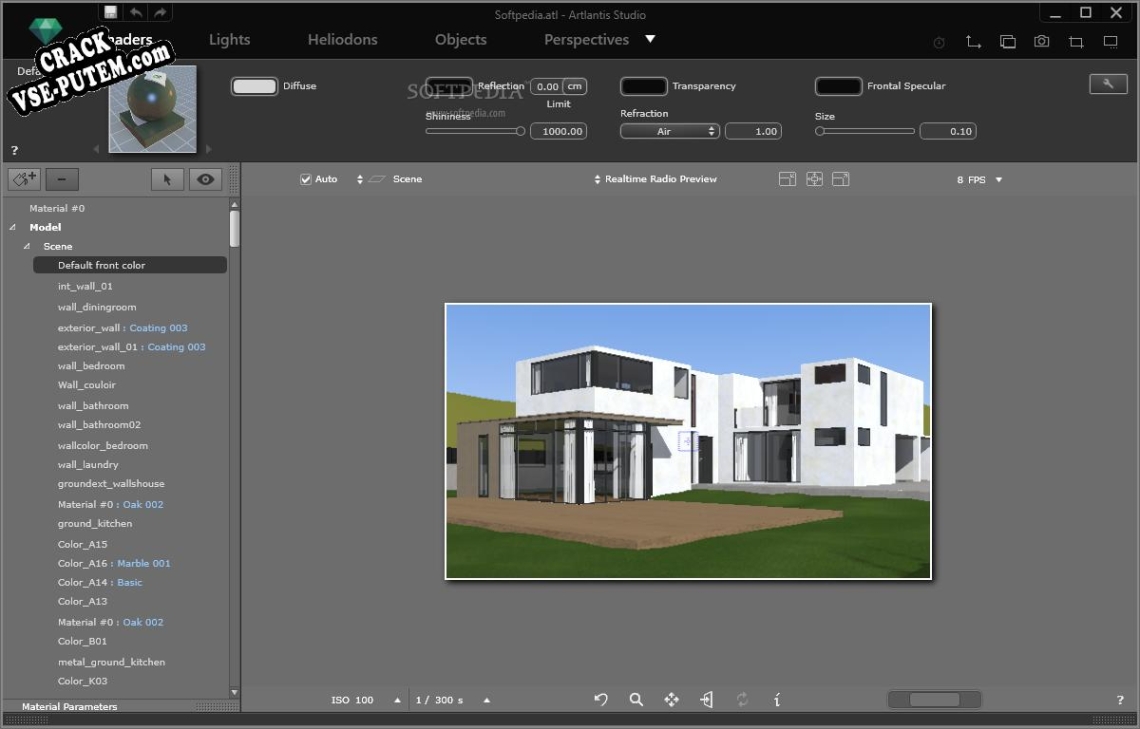Choose the centered preview layout icon
Viewport: 1140px width, 729px height.
pyautogui.click(x=814, y=179)
